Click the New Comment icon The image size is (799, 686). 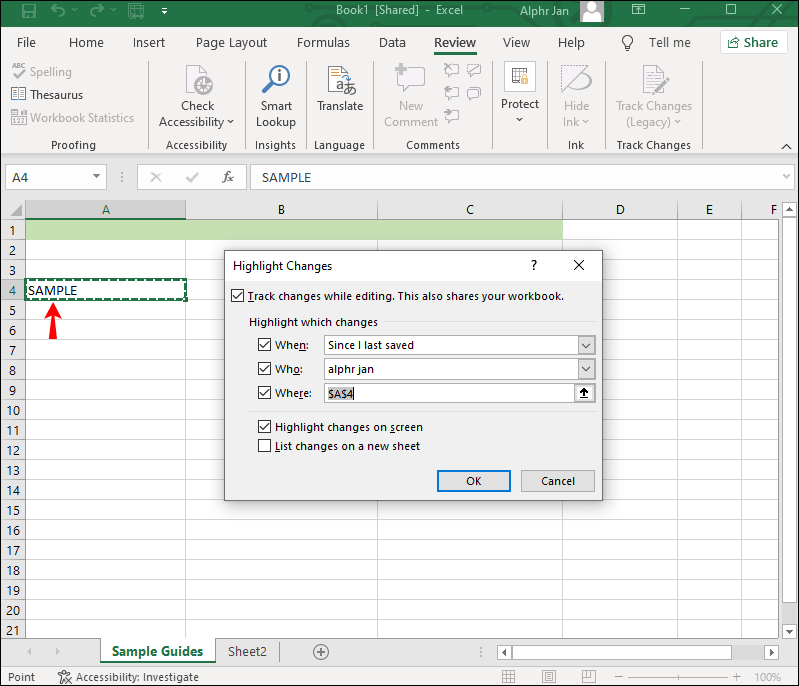410,80
